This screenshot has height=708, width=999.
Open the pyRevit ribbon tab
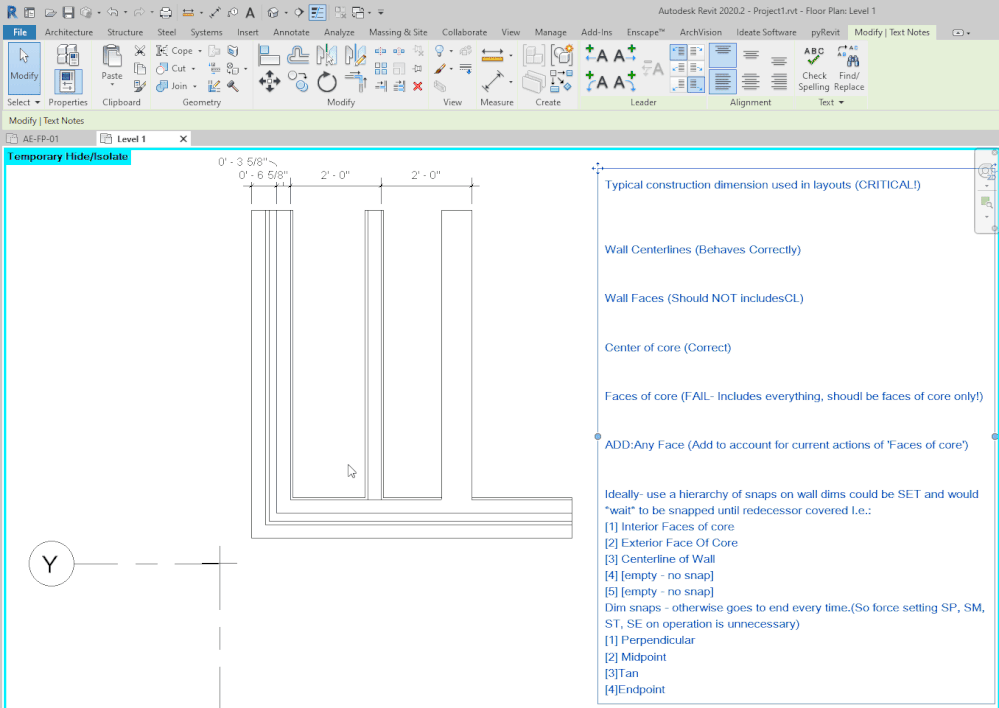coord(825,32)
